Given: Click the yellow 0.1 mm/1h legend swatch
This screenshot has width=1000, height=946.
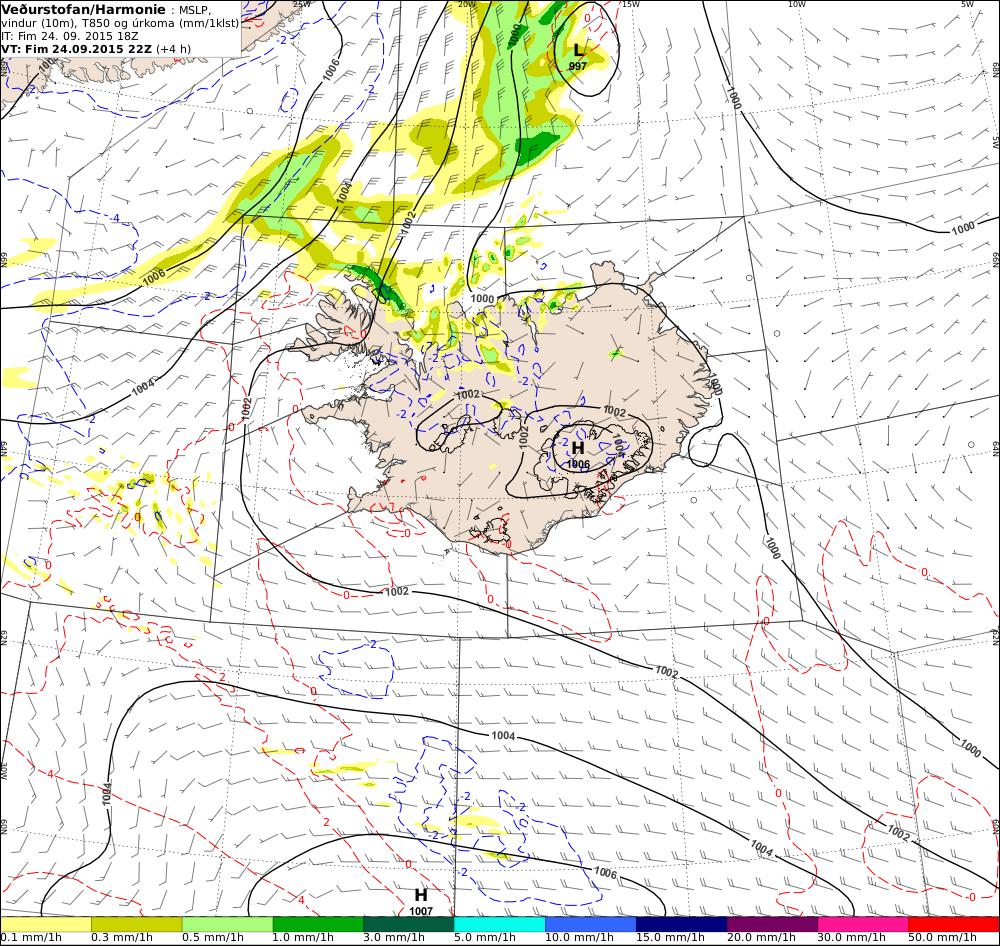Looking at the screenshot, I should 46,924.
